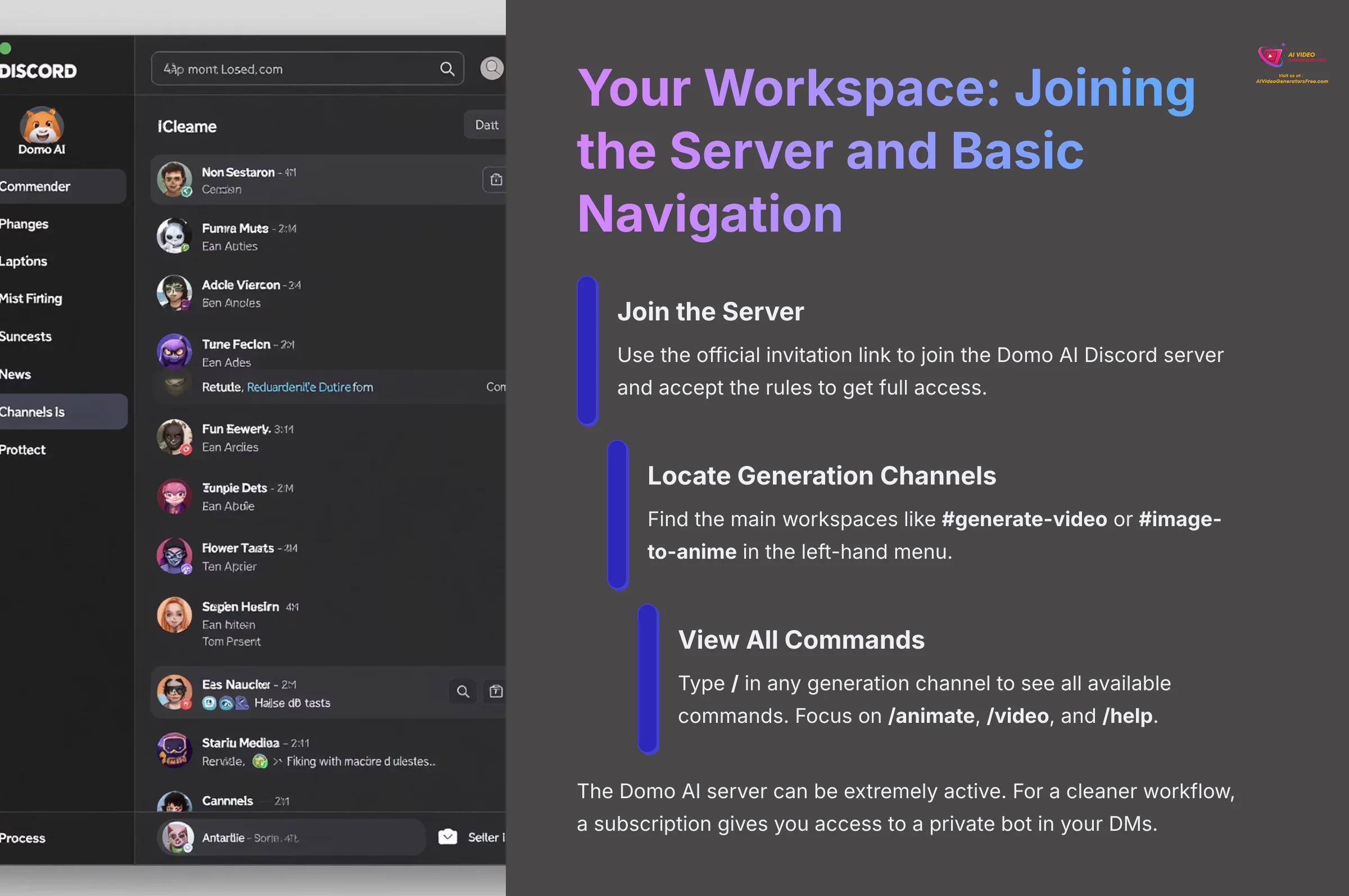Follow the Reduardenil'e Dutire fom link
The height and width of the screenshot is (896, 1349).
(310, 387)
